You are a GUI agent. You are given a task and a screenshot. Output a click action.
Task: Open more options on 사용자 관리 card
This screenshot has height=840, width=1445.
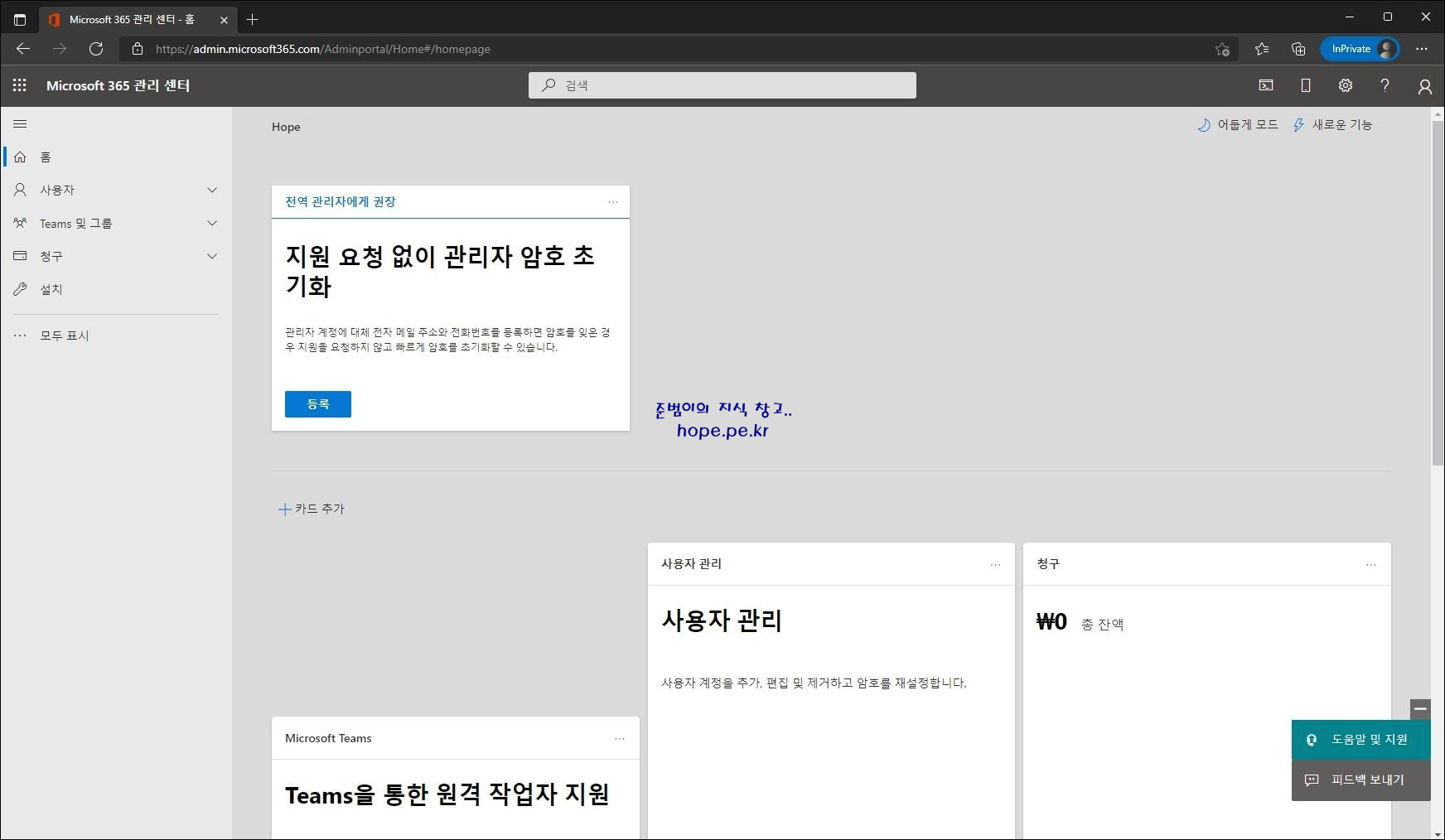[995, 565]
